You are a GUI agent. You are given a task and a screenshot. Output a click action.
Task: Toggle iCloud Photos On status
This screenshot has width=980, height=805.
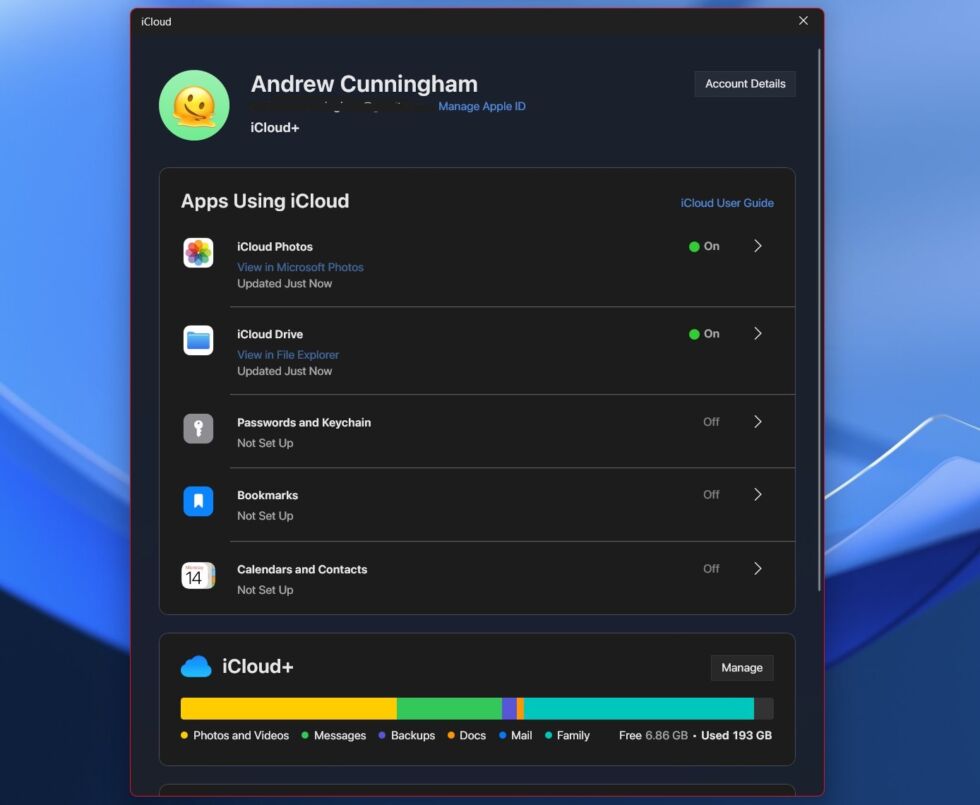(704, 247)
